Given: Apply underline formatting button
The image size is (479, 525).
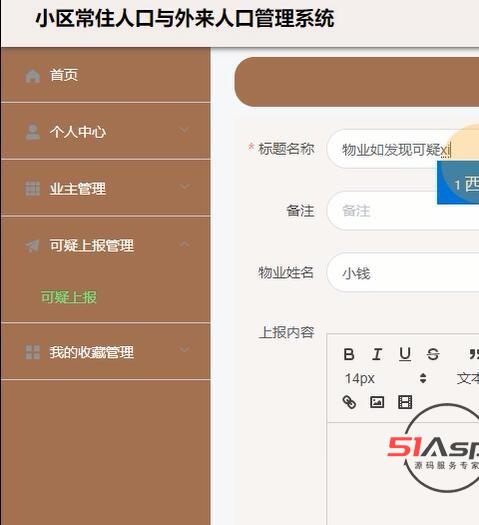Looking at the screenshot, I should tap(405, 354).
